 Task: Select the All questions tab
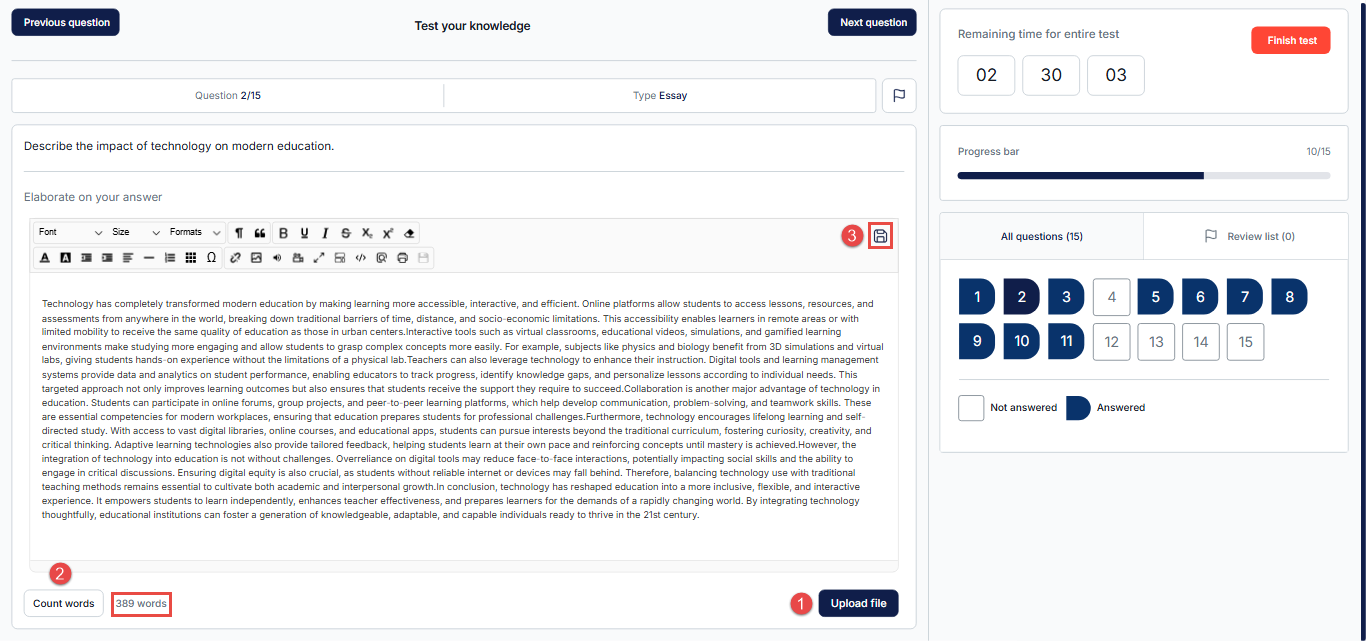point(1041,237)
